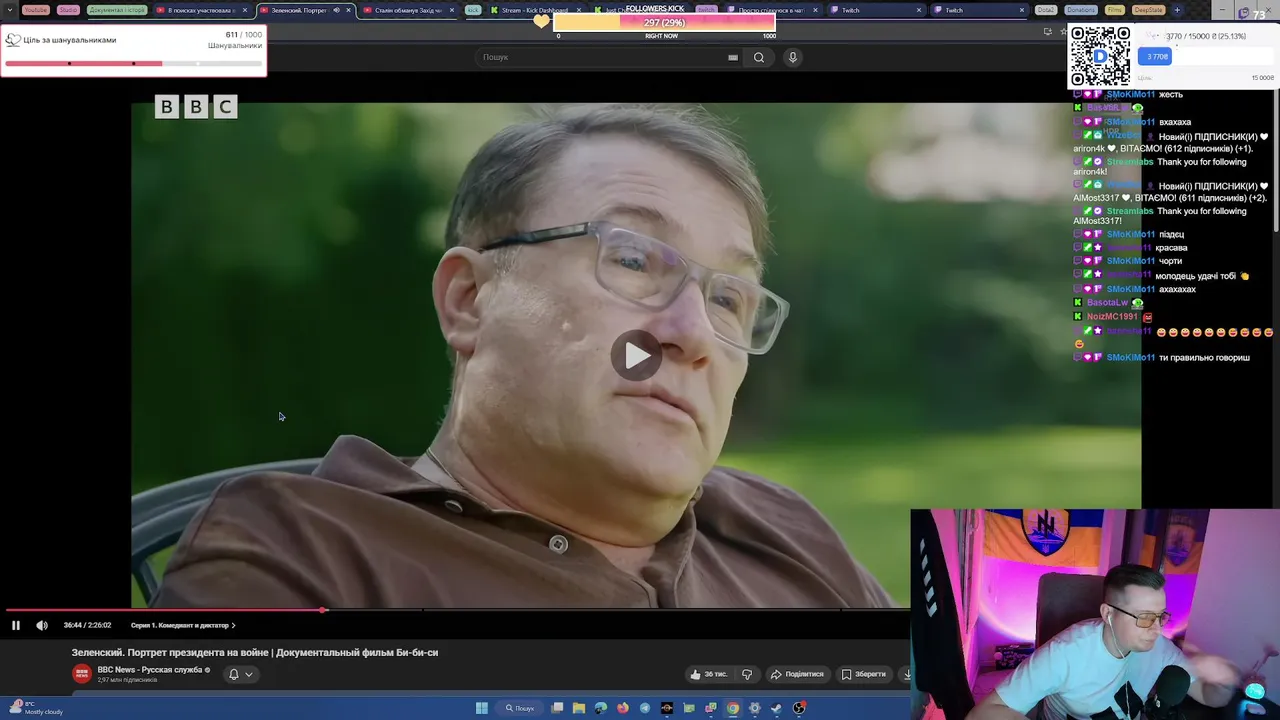Save the video with 'Зберегти'
1280x720 pixels.
pos(864,674)
